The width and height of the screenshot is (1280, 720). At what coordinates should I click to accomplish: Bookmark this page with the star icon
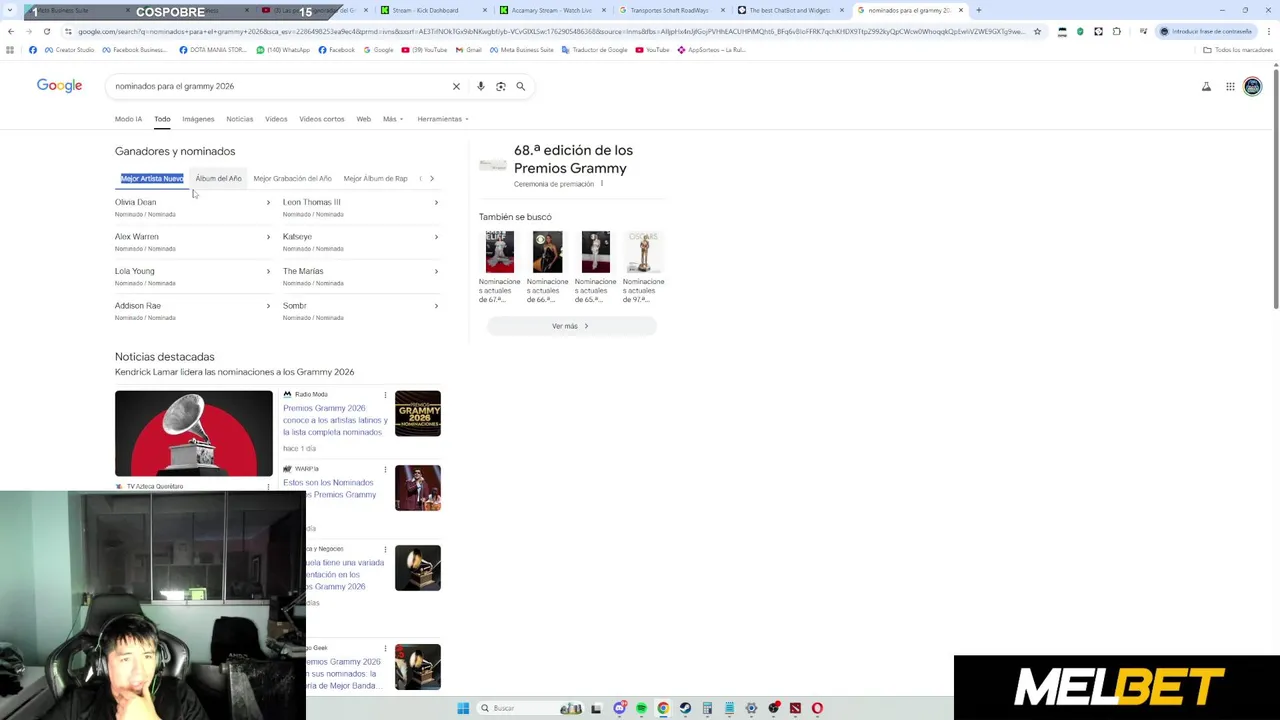(1037, 31)
